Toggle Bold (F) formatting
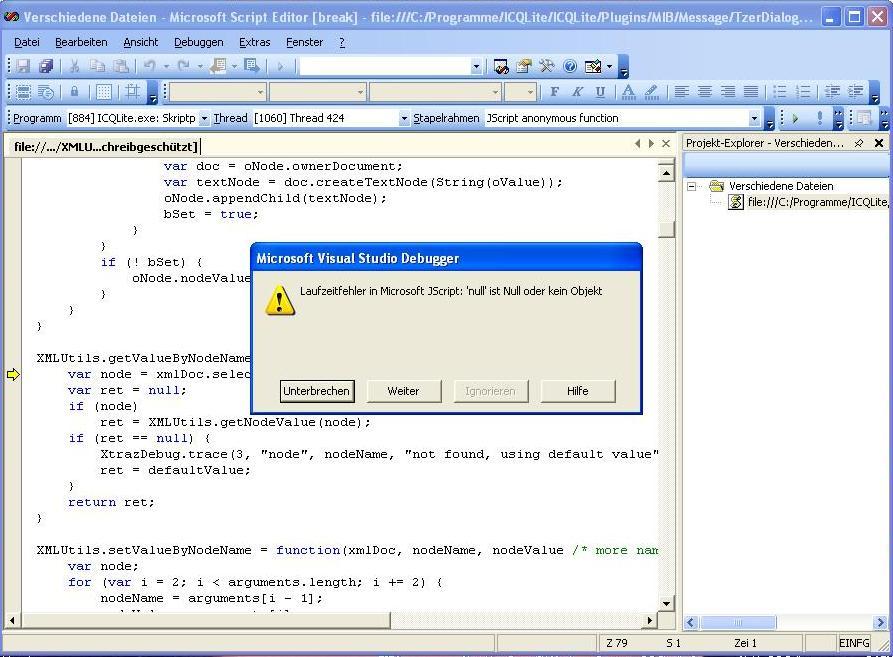 [x=554, y=92]
